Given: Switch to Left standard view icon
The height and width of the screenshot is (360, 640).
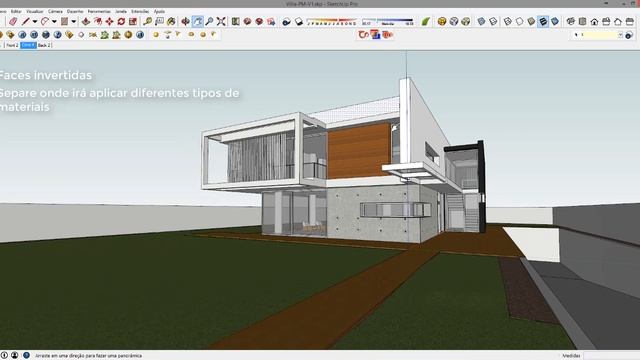Looking at the screenshot, I should click(x=630, y=21).
